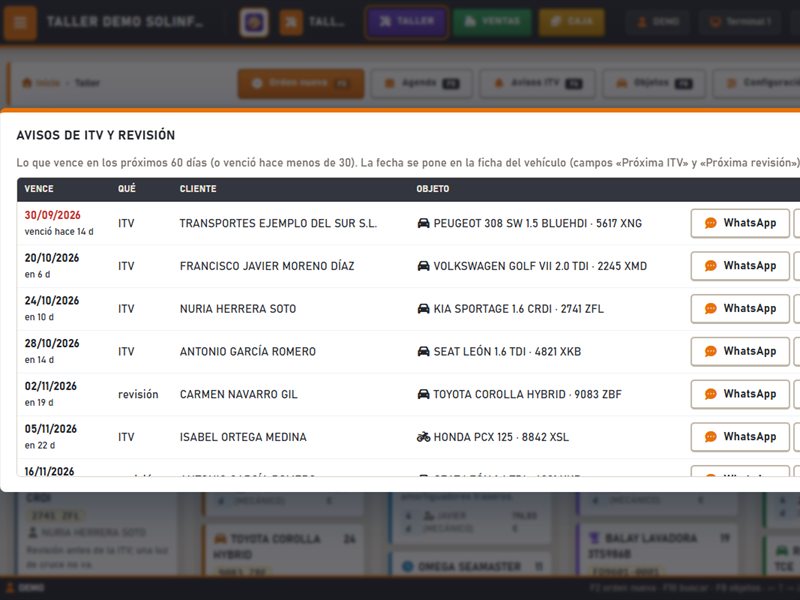Switch to the purple TALLER module tab
The image size is (800, 600).
407,22
